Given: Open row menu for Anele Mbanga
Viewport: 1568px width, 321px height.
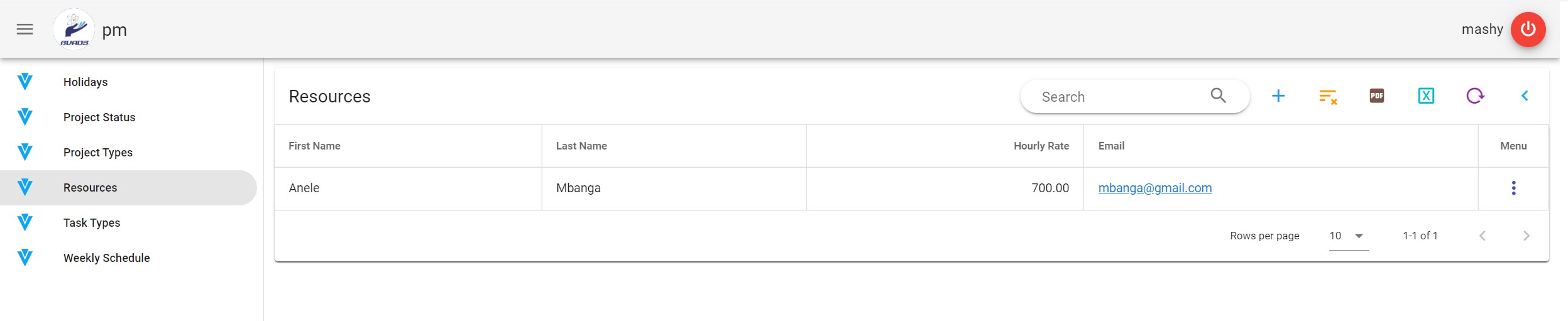Looking at the screenshot, I should (x=1513, y=188).
